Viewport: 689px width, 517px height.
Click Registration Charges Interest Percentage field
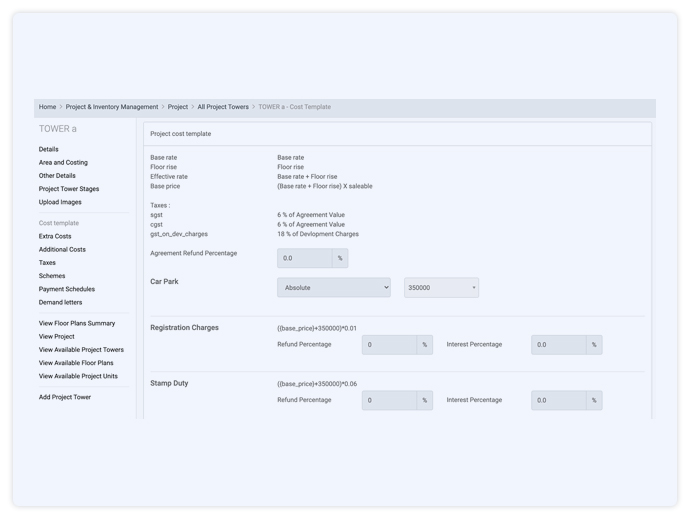558,345
